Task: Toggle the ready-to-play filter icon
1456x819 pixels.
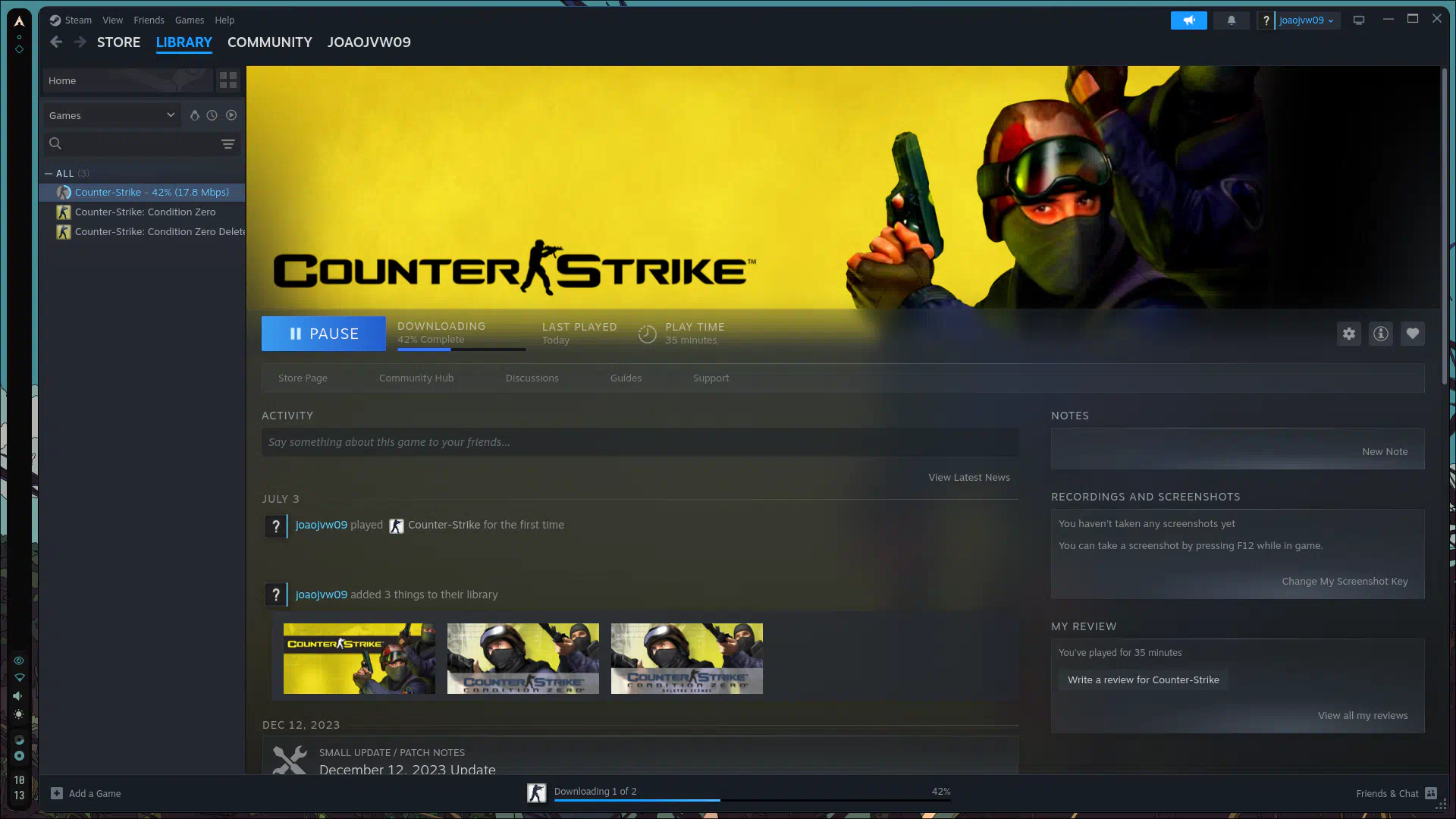Action: click(231, 115)
